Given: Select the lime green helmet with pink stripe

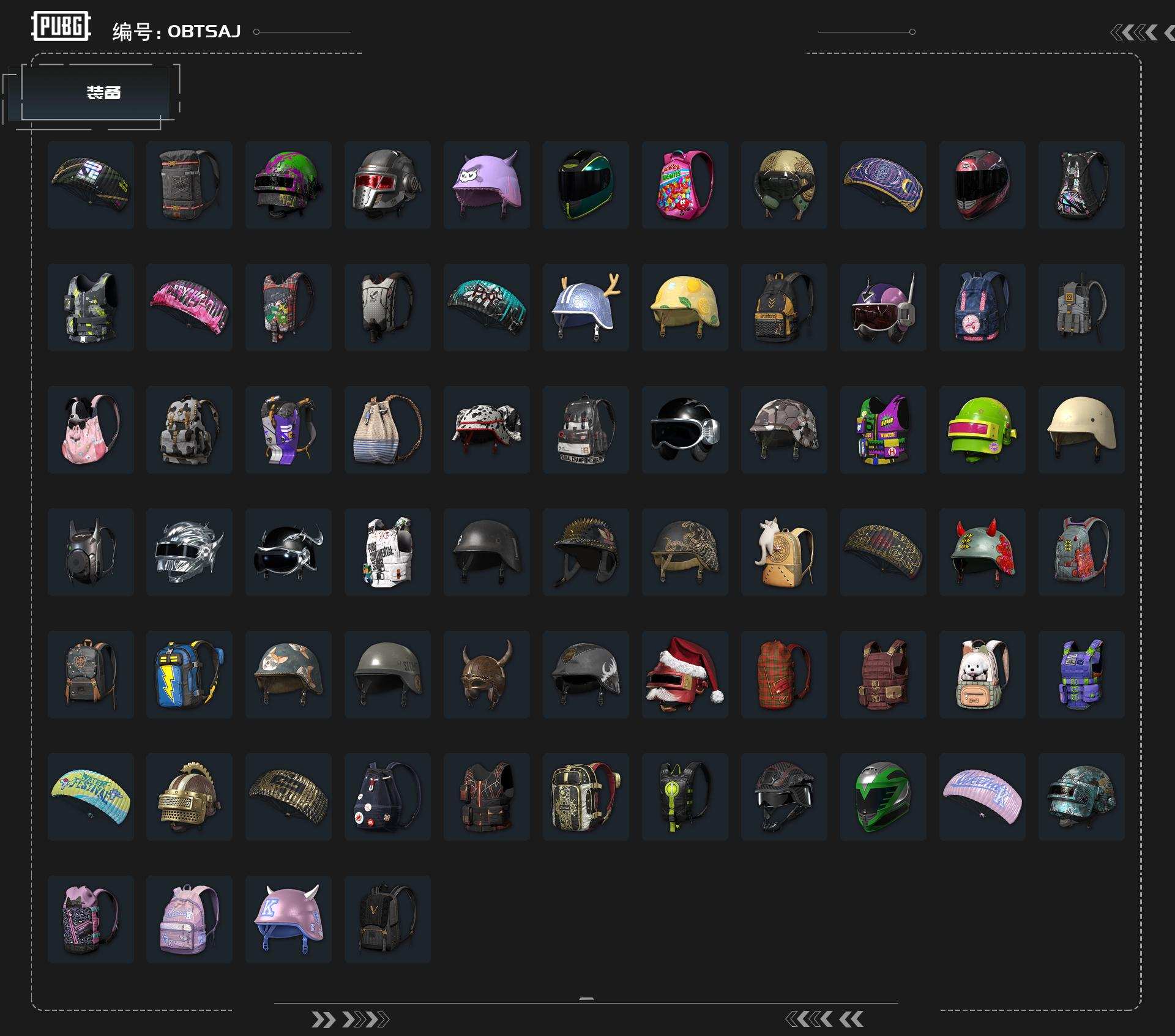Looking at the screenshot, I should (x=982, y=430).
